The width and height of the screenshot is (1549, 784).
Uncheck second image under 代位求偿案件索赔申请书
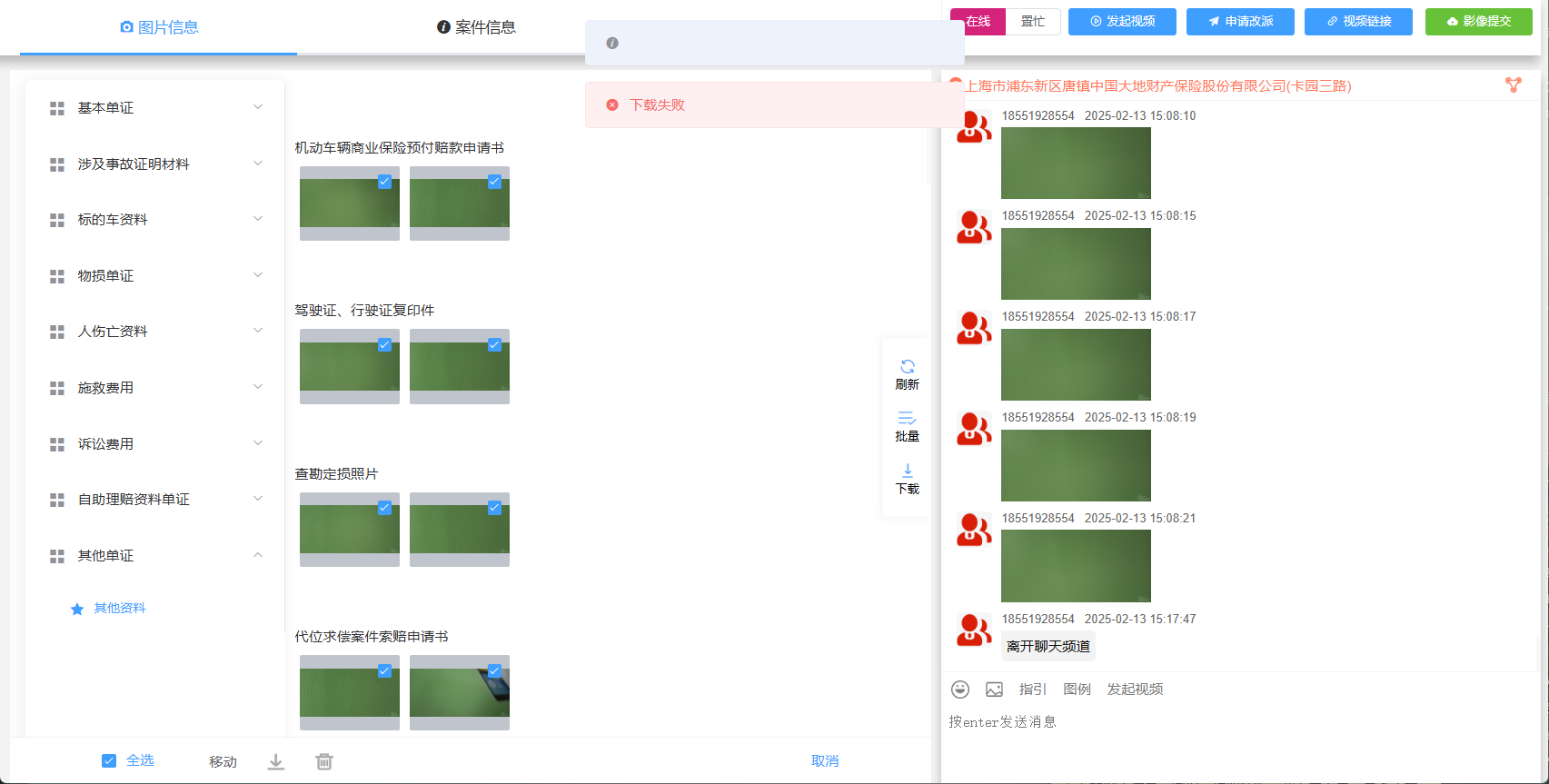pos(494,670)
